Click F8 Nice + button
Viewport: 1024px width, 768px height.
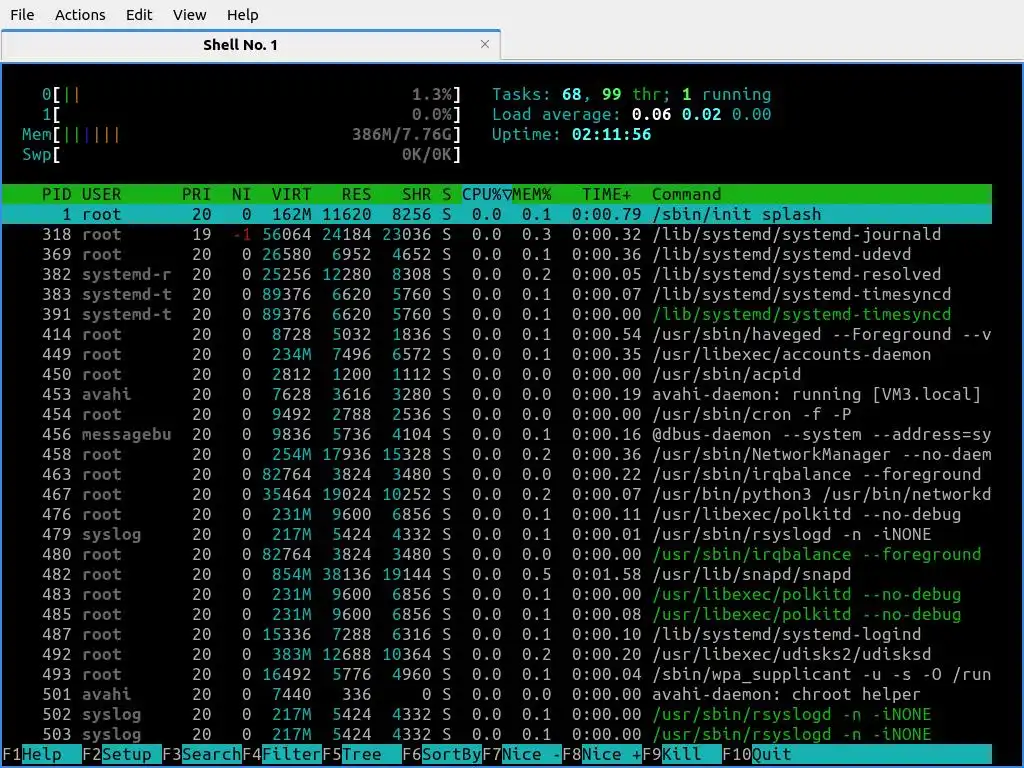(602, 754)
